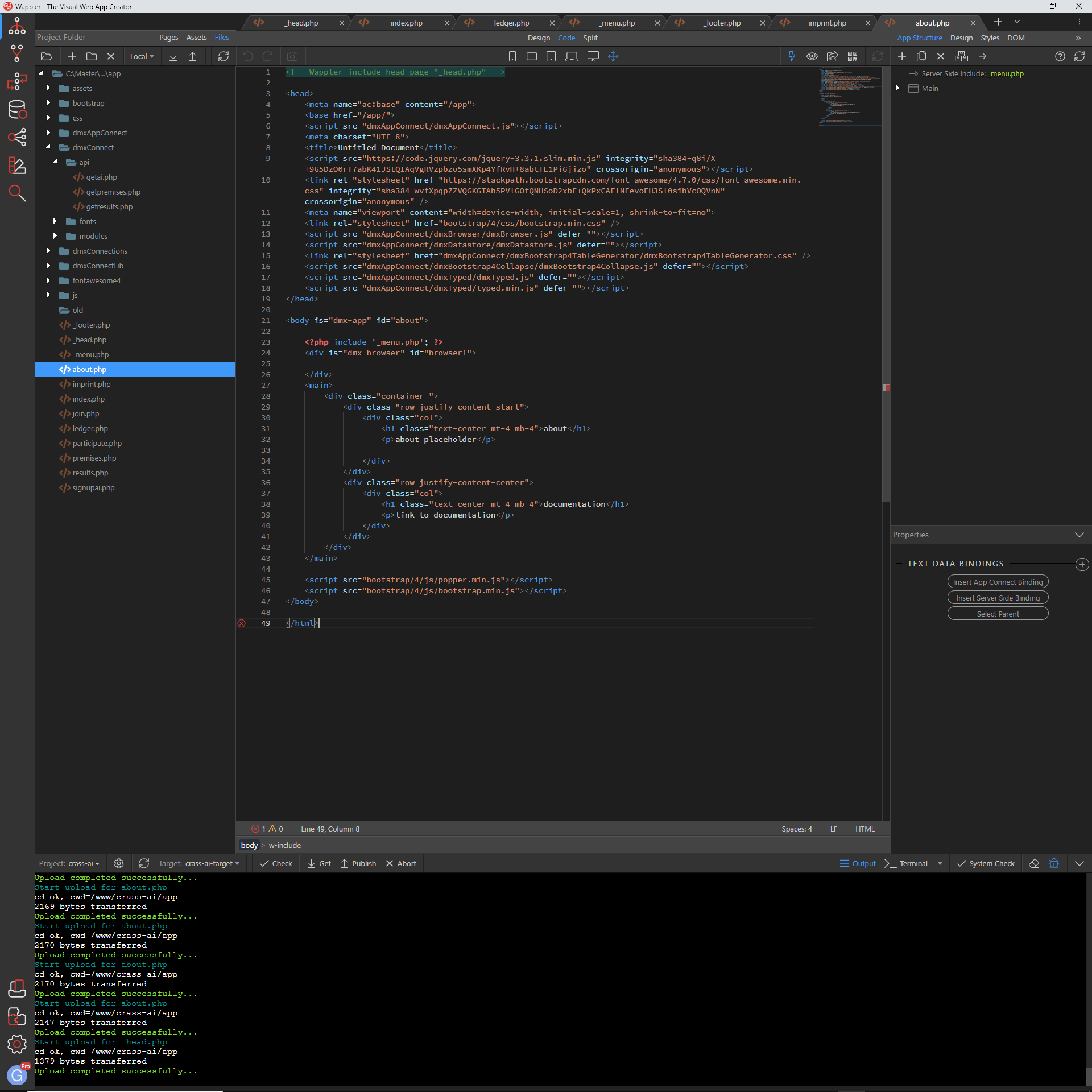Image resolution: width=1092 pixels, height=1092 pixels.
Task: Toggle the Terminal panel view
Action: pyautogui.click(x=907, y=863)
